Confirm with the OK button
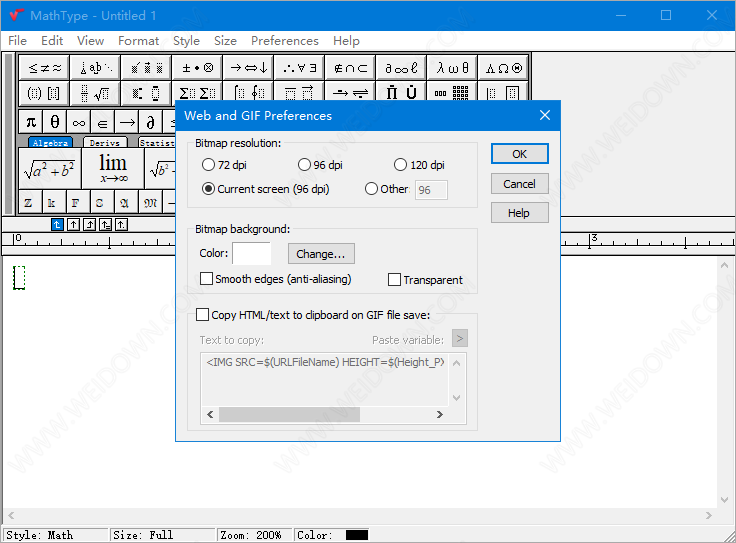Viewport: 736px width, 543px height. pyautogui.click(x=520, y=154)
